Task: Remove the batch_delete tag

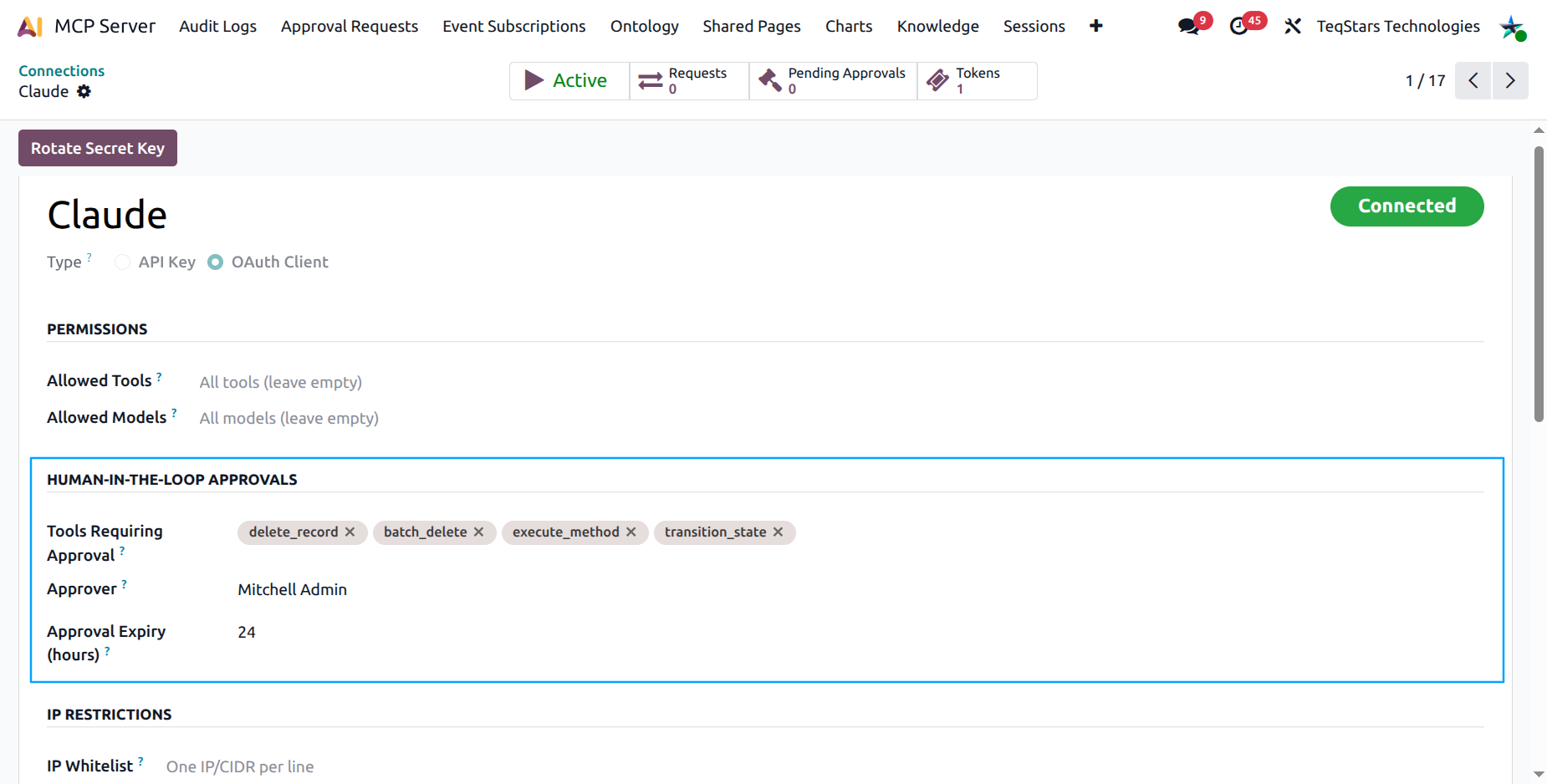Action: coord(479,532)
